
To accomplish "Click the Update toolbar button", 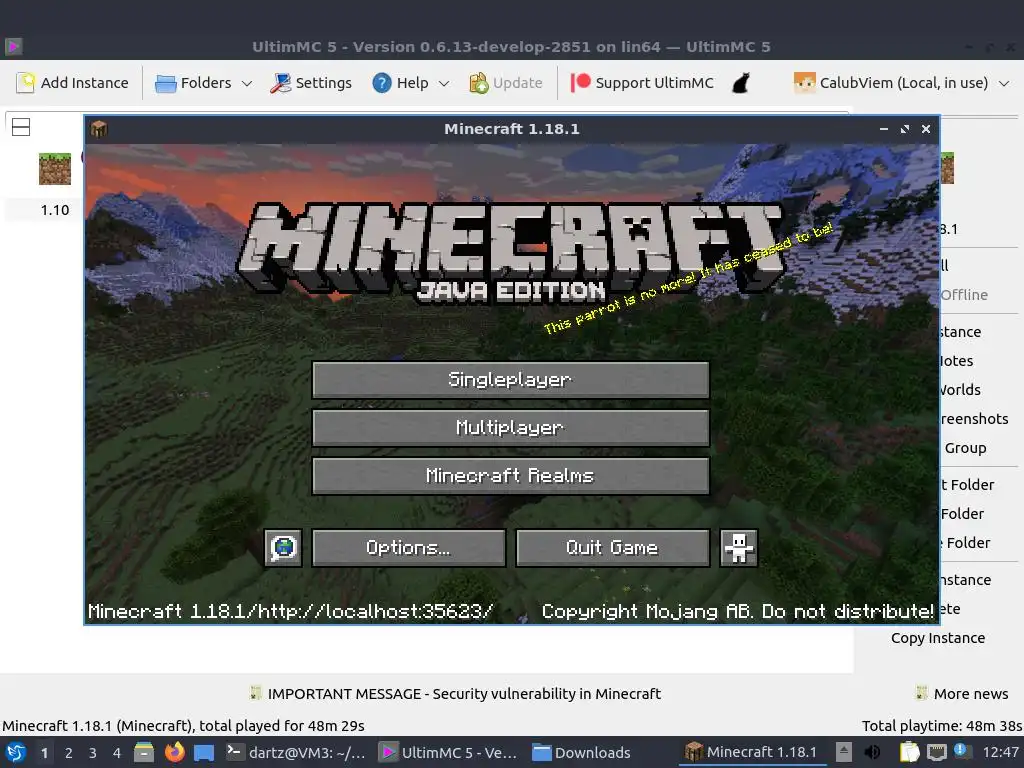I will [506, 83].
